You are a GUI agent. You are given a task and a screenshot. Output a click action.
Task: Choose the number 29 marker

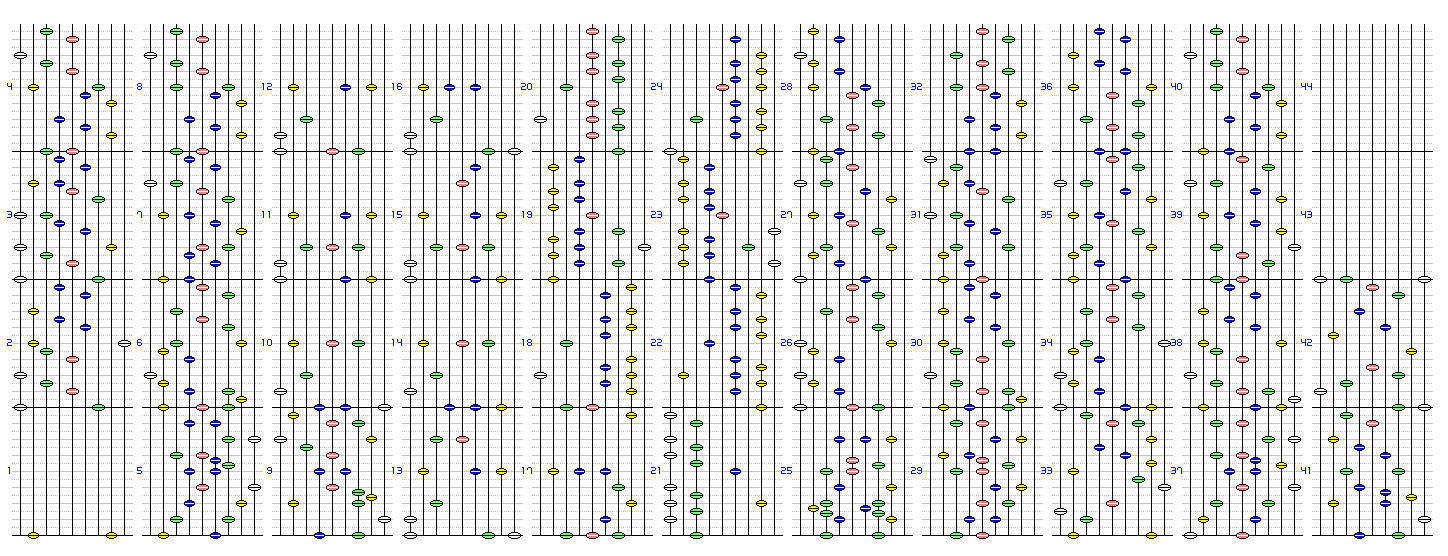coord(916,471)
